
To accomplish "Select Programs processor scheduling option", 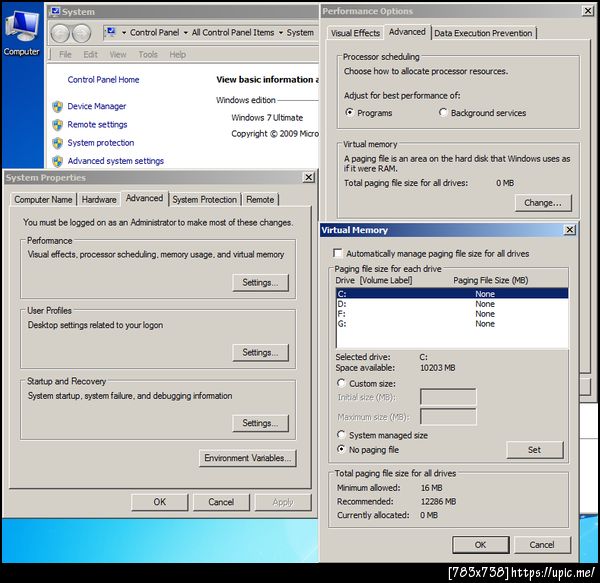I will [349, 112].
